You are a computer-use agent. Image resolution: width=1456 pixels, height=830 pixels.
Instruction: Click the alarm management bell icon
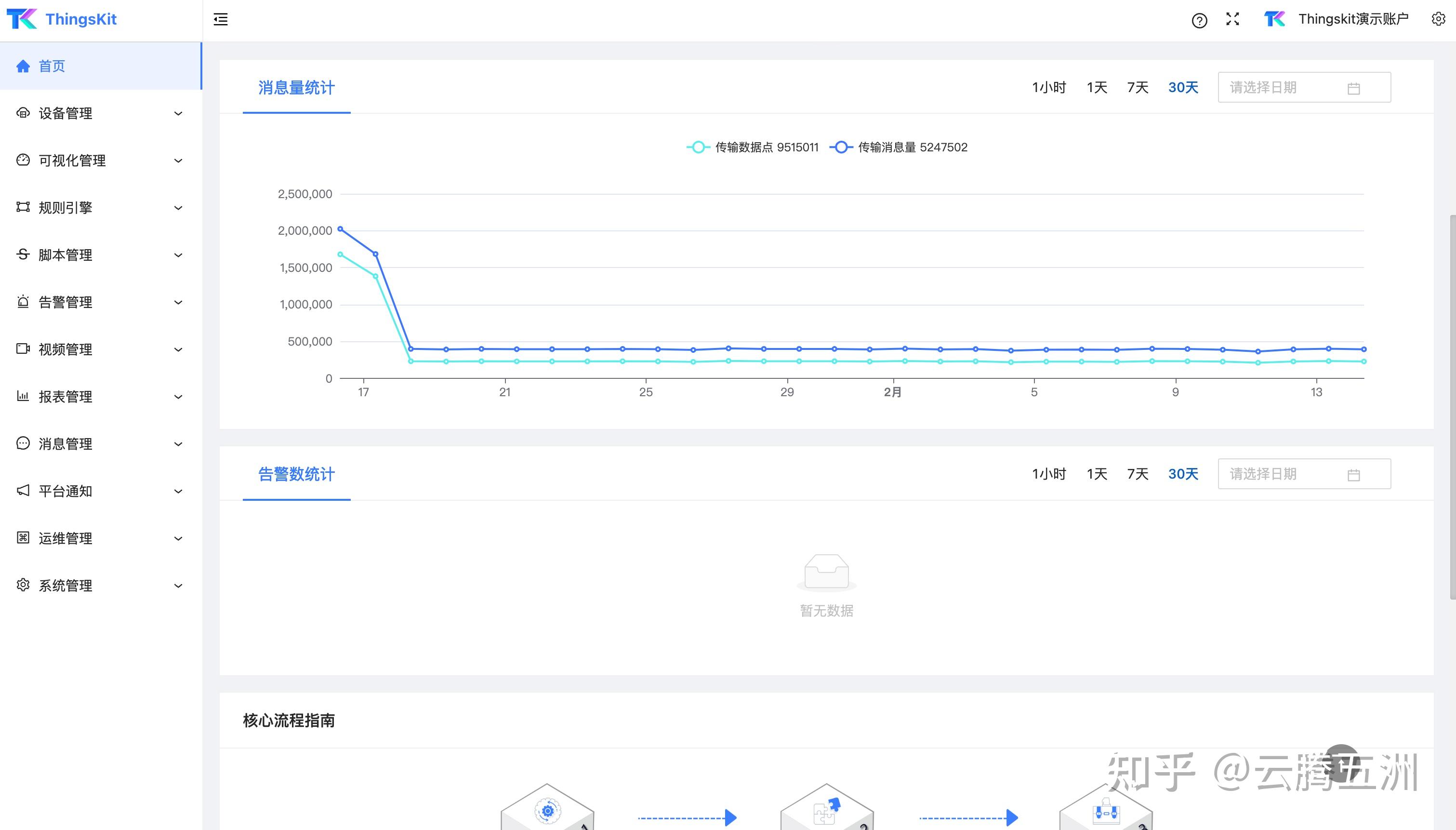click(23, 302)
